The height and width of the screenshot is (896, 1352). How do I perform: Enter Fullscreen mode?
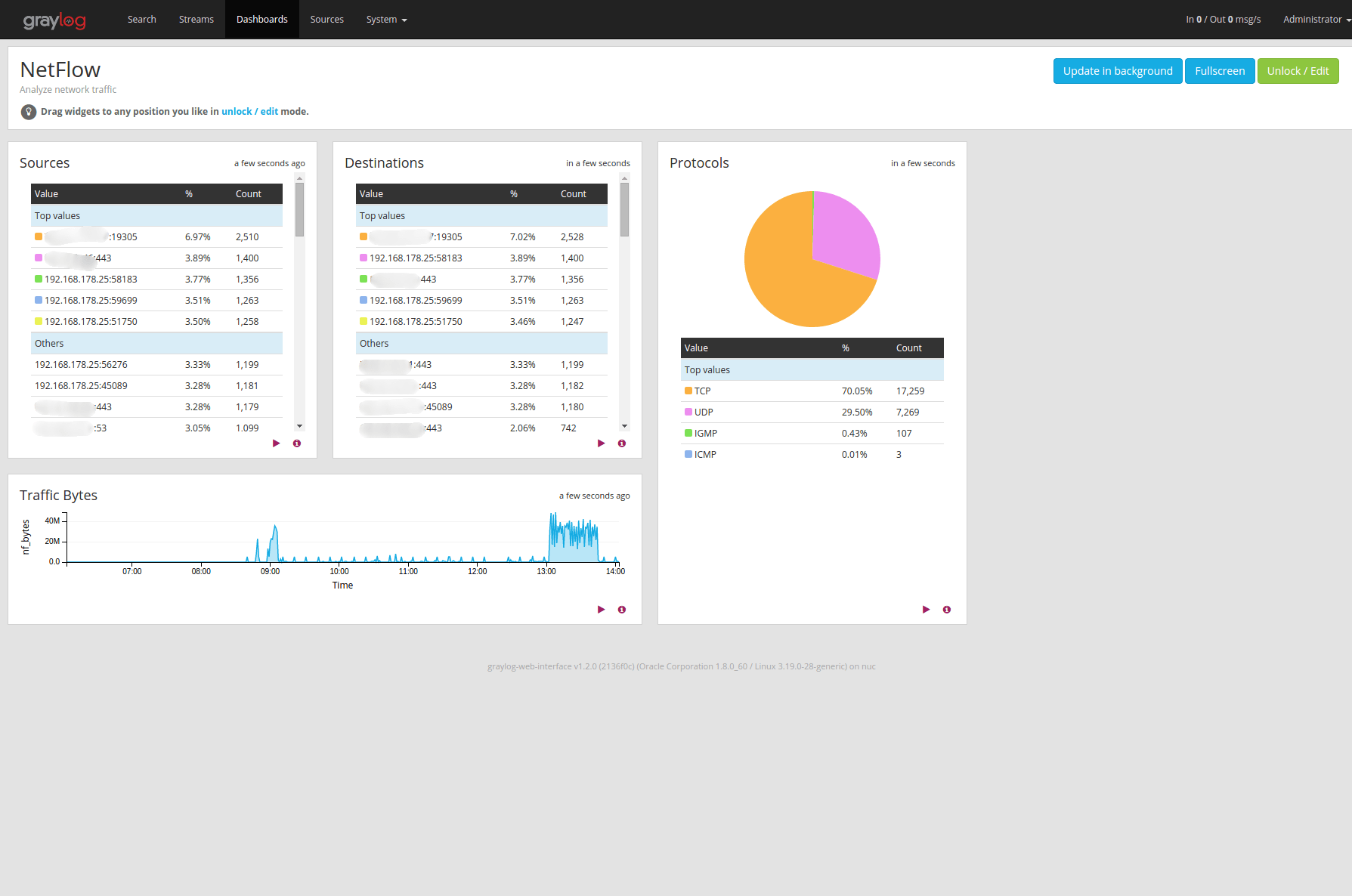click(x=1219, y=70)
